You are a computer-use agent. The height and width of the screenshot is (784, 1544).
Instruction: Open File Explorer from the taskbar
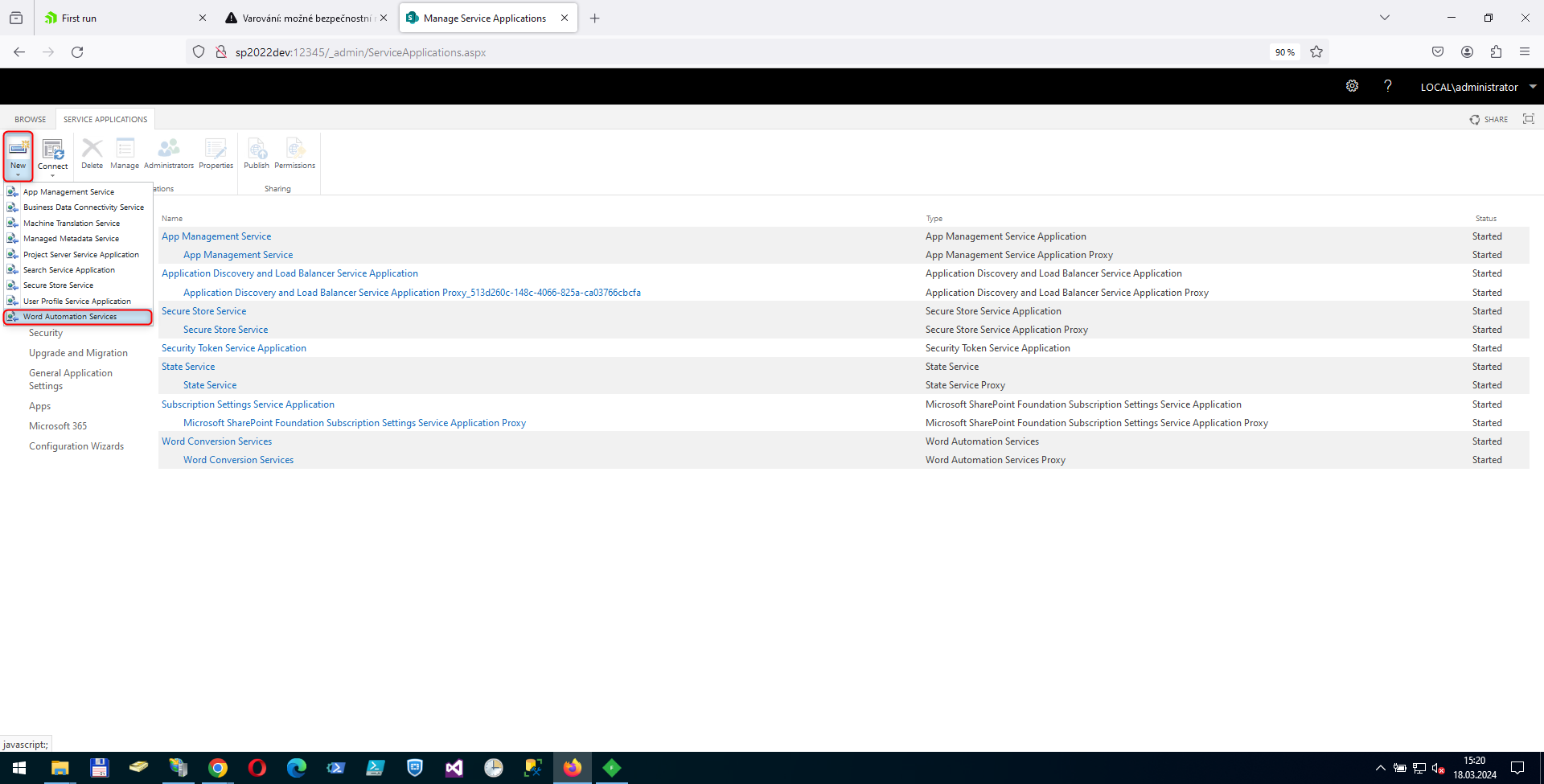[x=60, y=768]
